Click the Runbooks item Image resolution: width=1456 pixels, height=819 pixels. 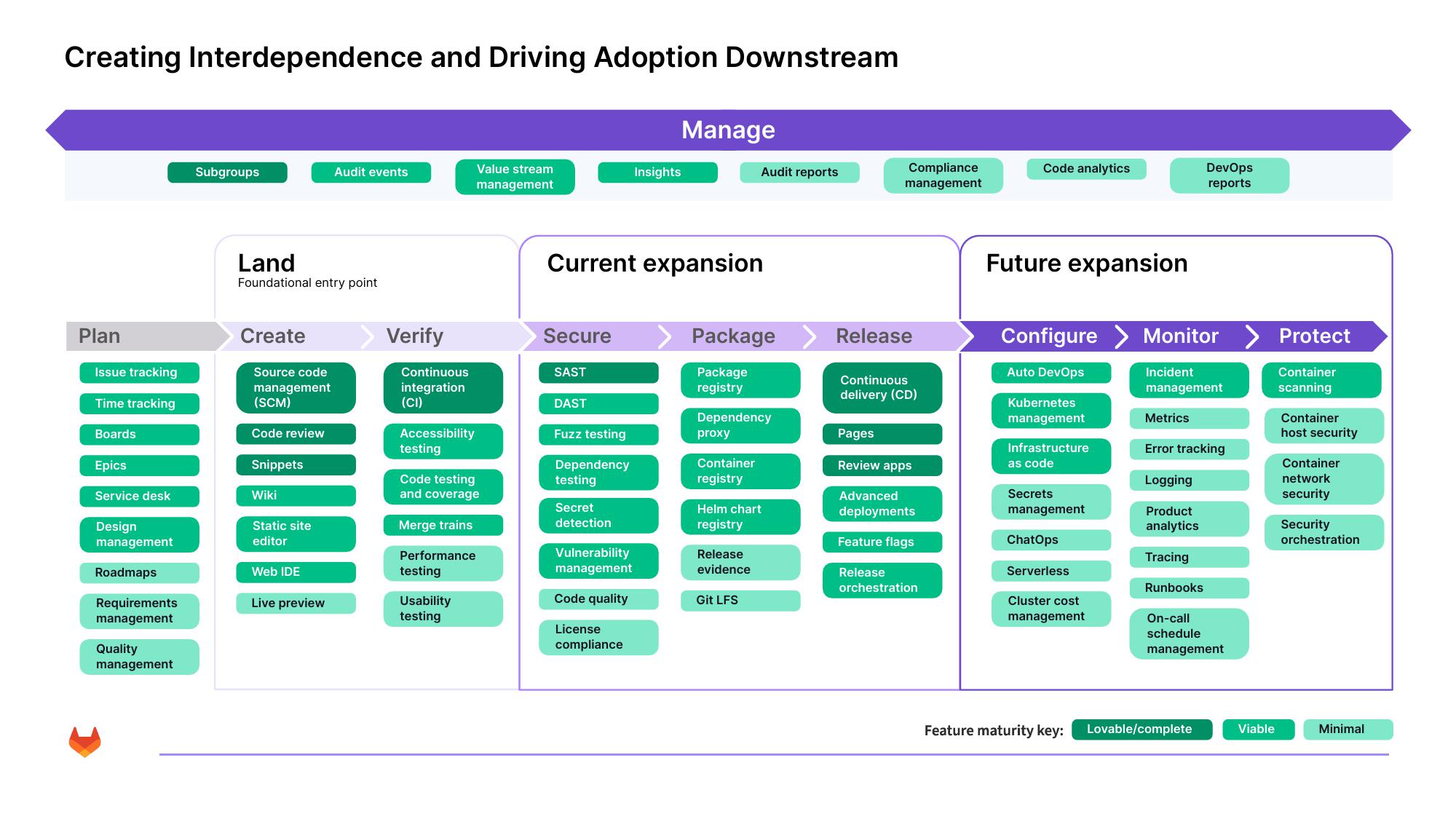click(1190, 588)
